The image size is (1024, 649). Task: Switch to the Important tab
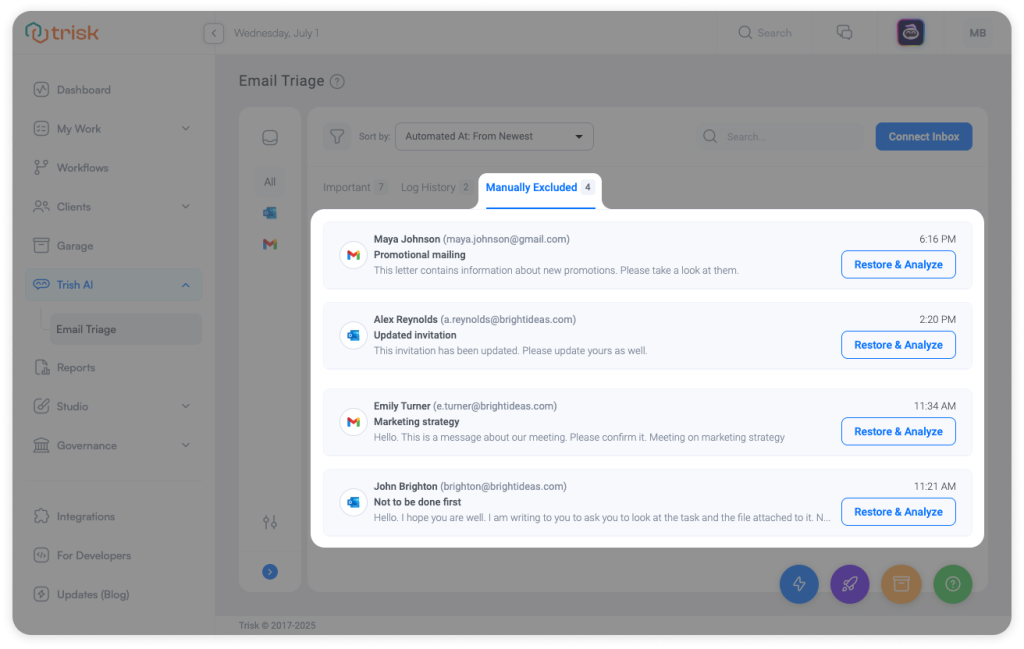[355, 187]
